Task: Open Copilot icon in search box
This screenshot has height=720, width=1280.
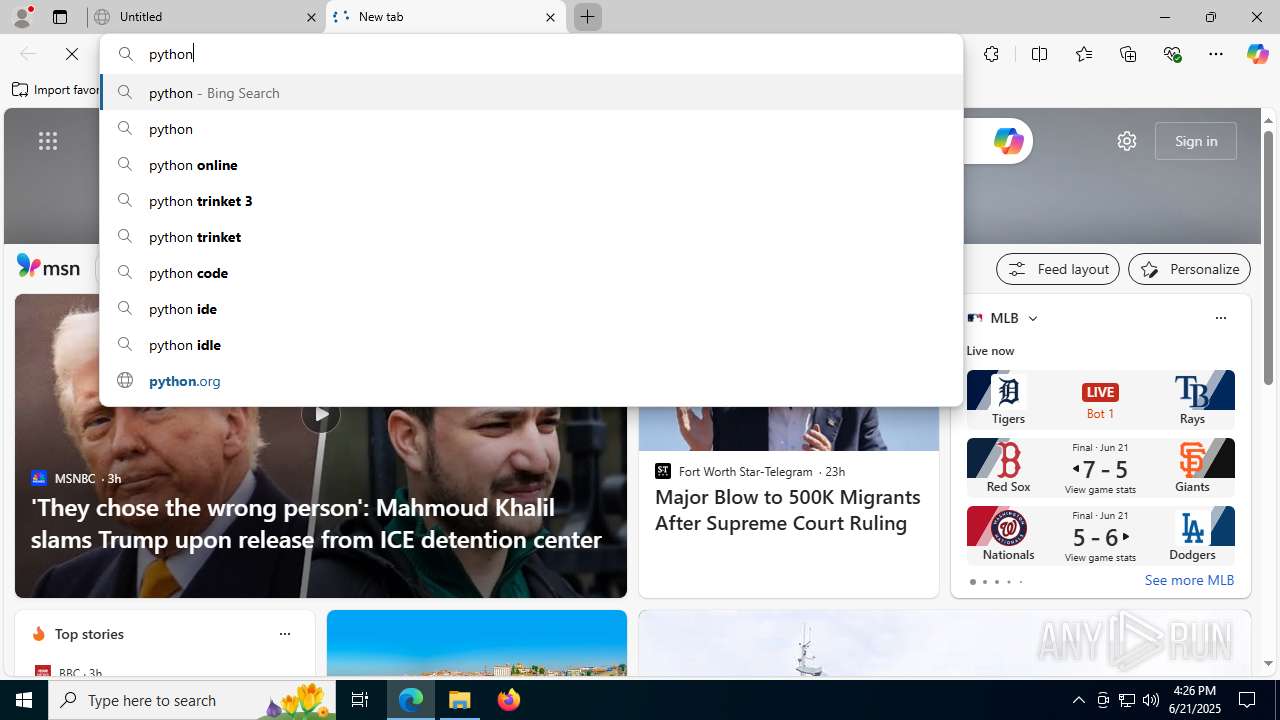Action: [1008, 141]
